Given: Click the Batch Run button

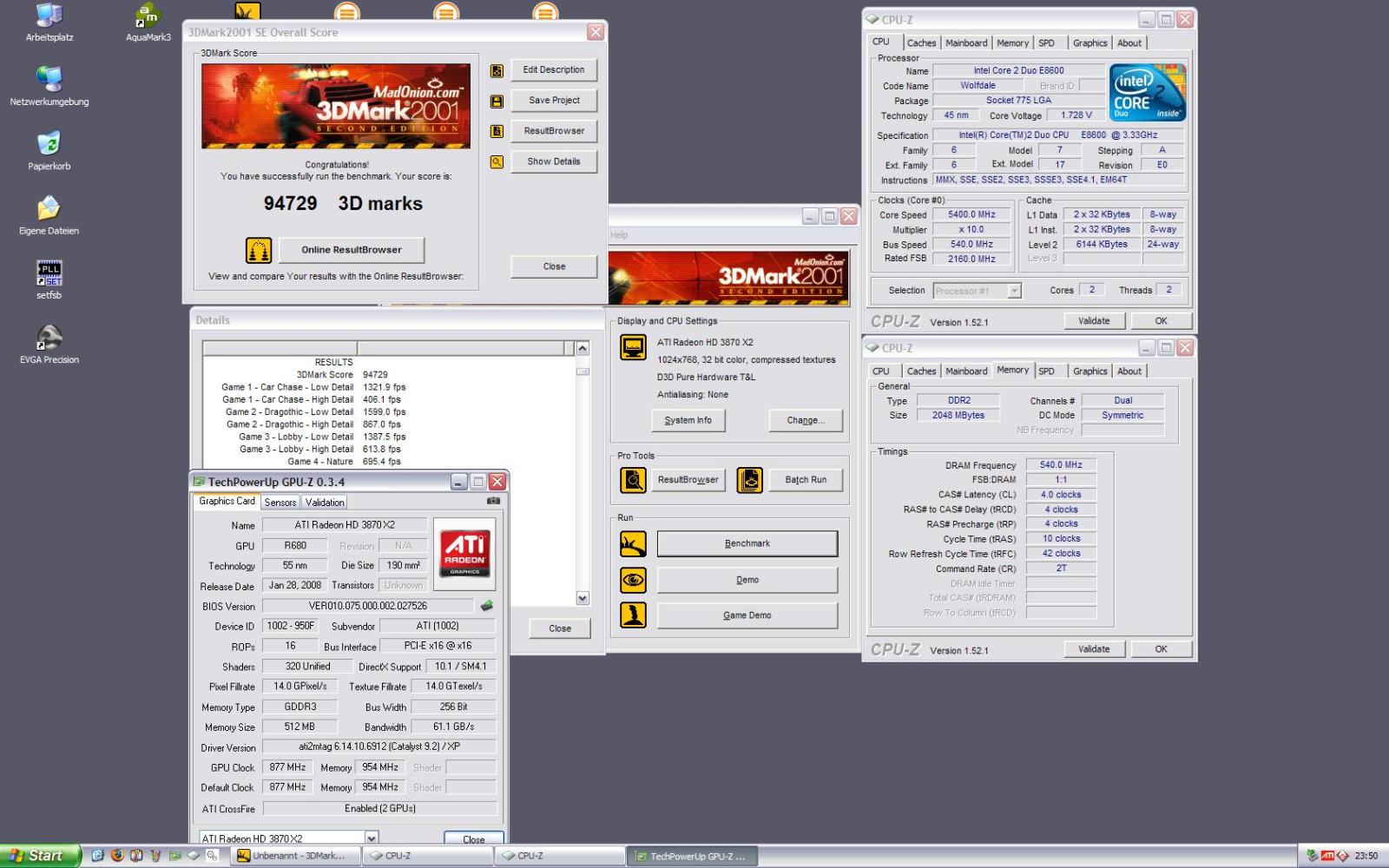Looking at the screenshot, I should [x=806, y=479].
